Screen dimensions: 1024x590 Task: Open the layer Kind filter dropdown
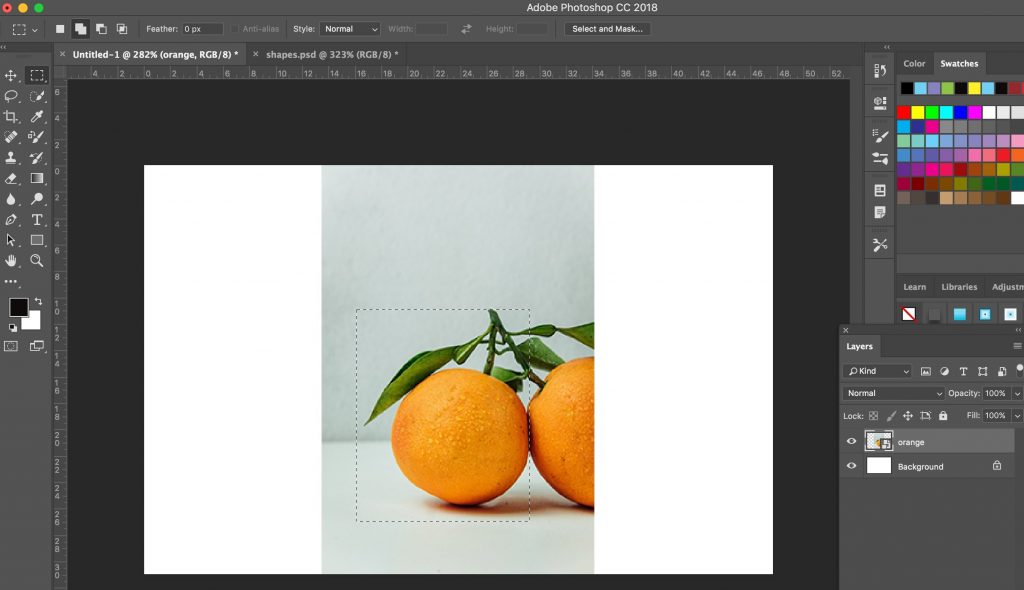point(877,370)
